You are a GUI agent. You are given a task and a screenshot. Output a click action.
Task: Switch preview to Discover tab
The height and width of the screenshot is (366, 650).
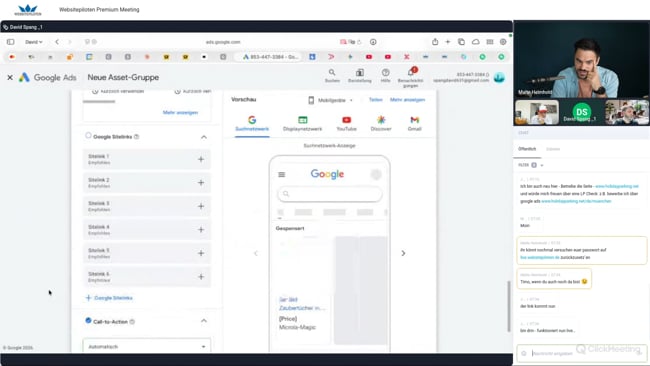[381, 124]
